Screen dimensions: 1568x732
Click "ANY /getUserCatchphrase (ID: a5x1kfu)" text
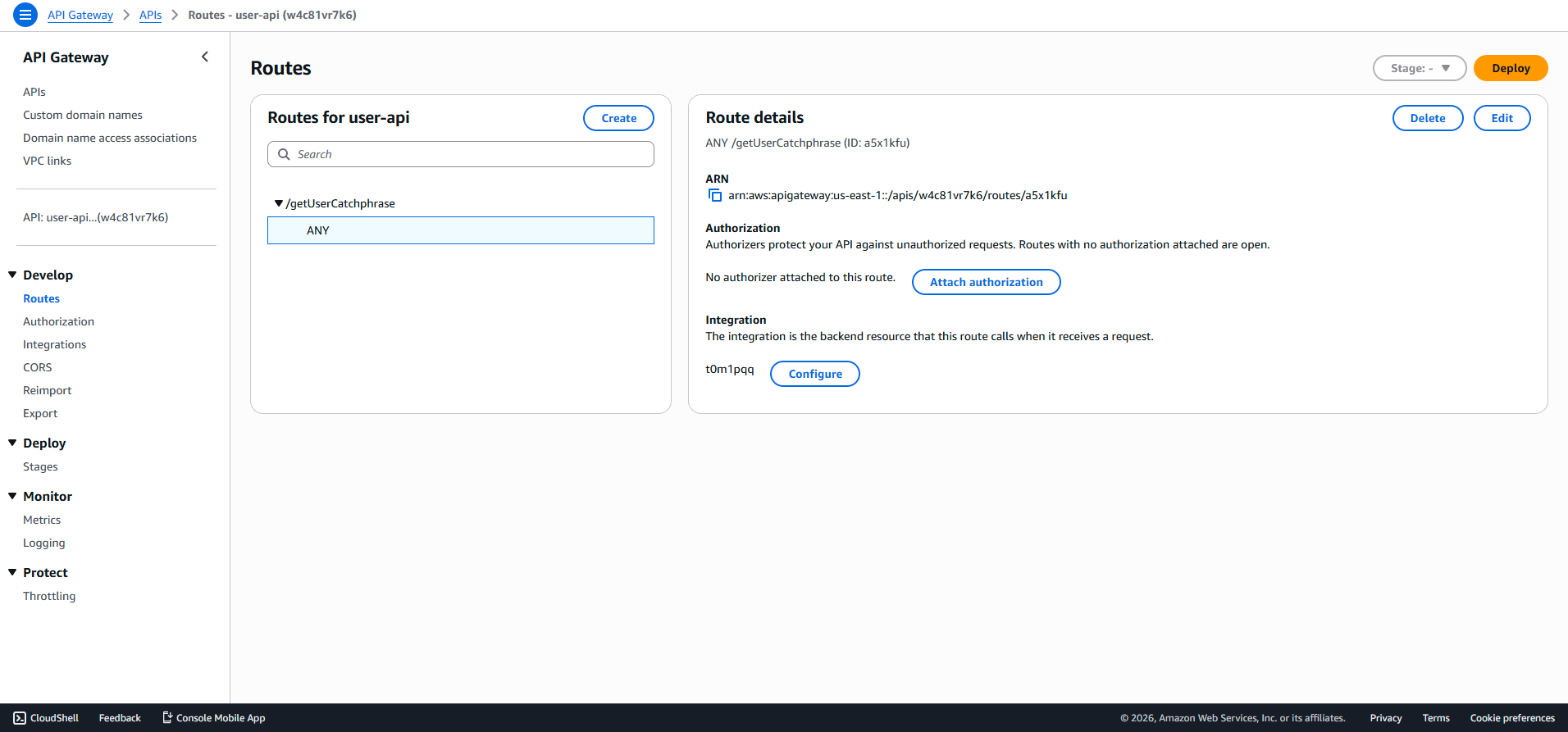808,143
